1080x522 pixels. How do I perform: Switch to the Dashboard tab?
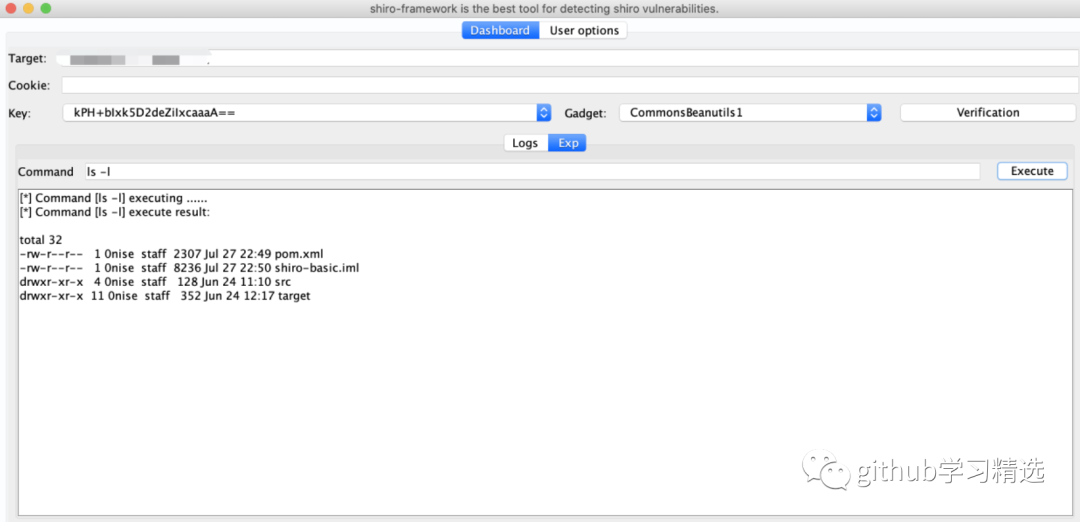pyautogui.click(x=500, y=30)
